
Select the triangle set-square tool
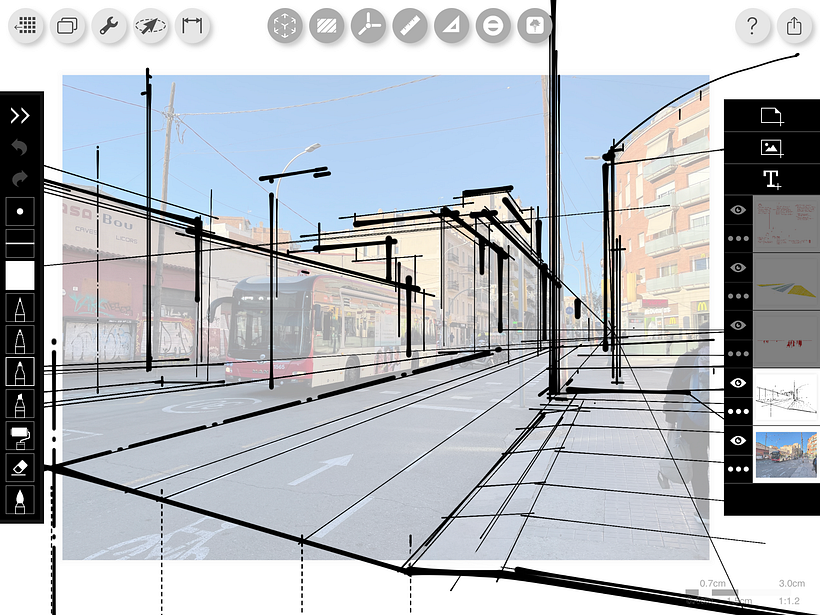[451, 25]
